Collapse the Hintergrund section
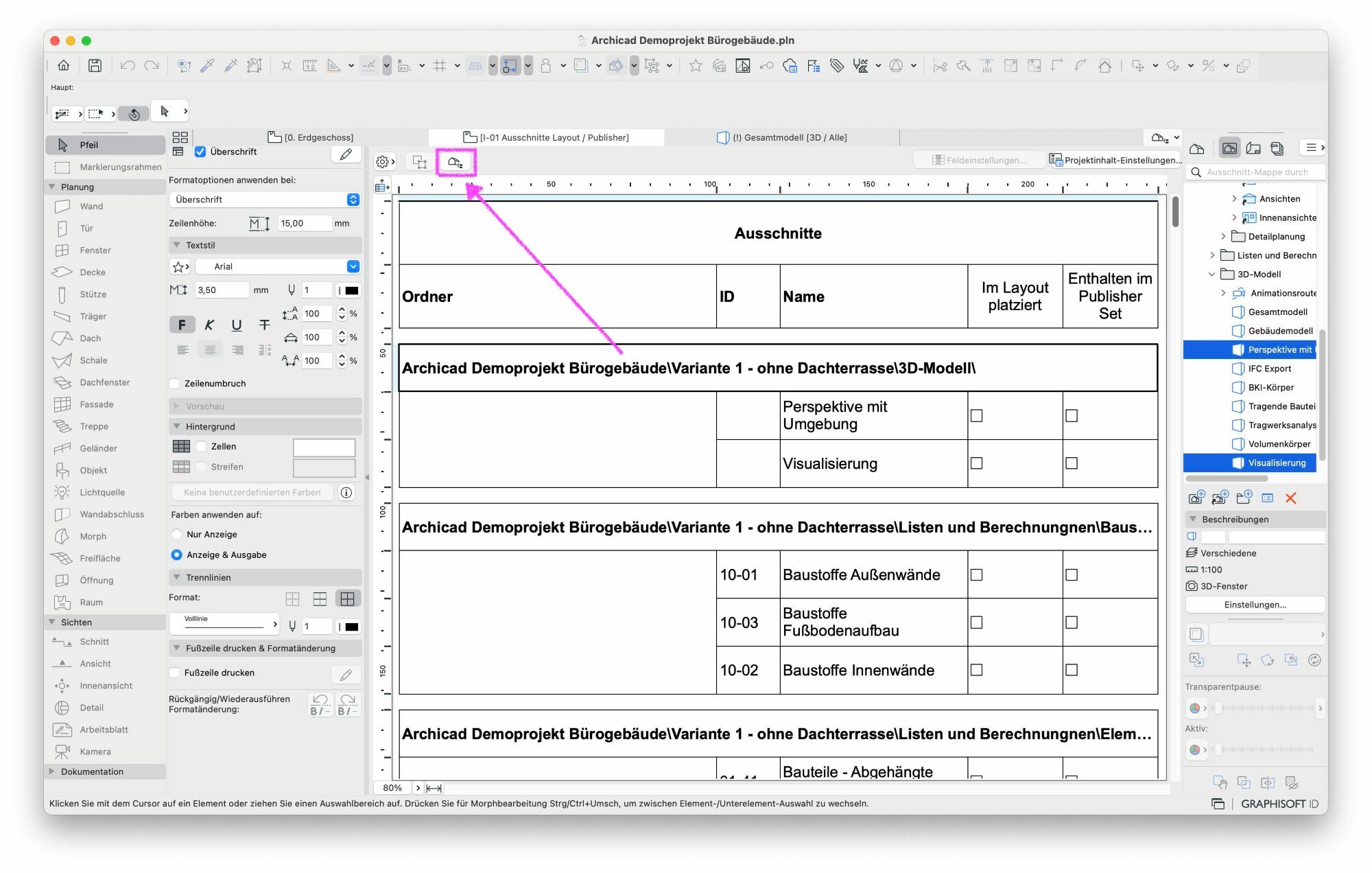This screenshot has width=1372, height=873. 177,426
